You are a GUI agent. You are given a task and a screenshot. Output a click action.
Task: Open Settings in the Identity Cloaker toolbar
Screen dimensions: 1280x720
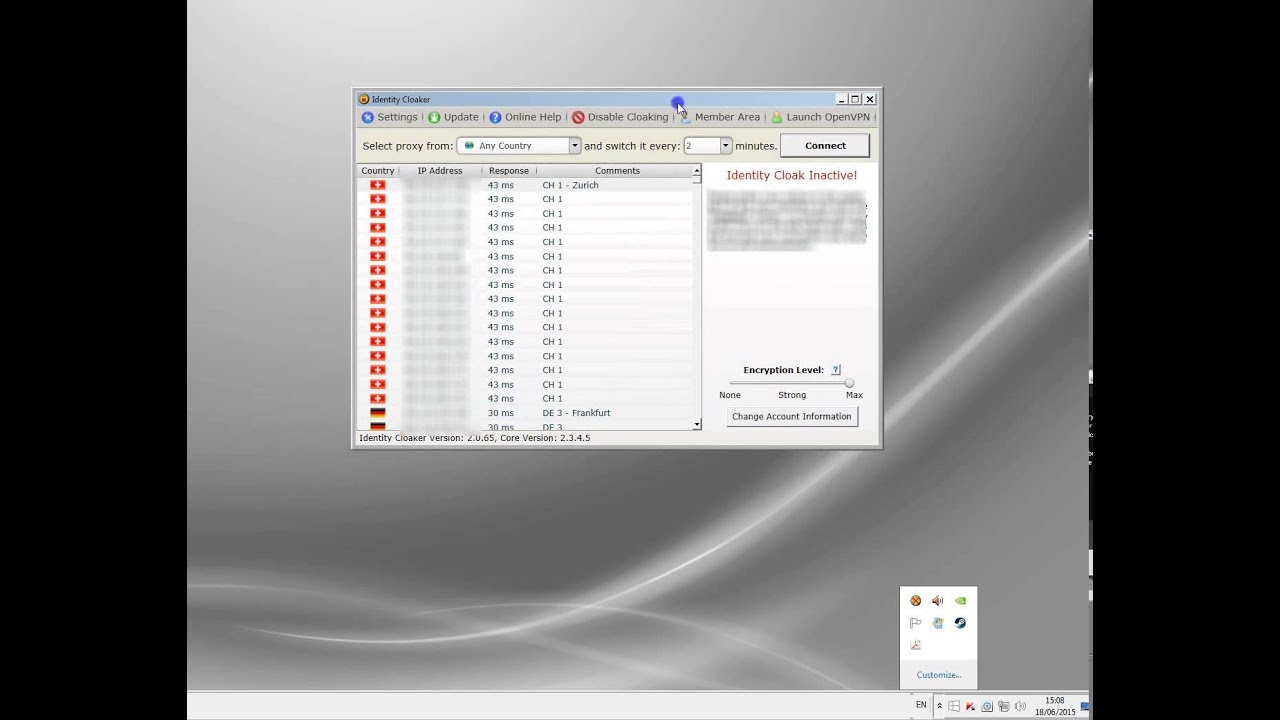click(390, 117)
